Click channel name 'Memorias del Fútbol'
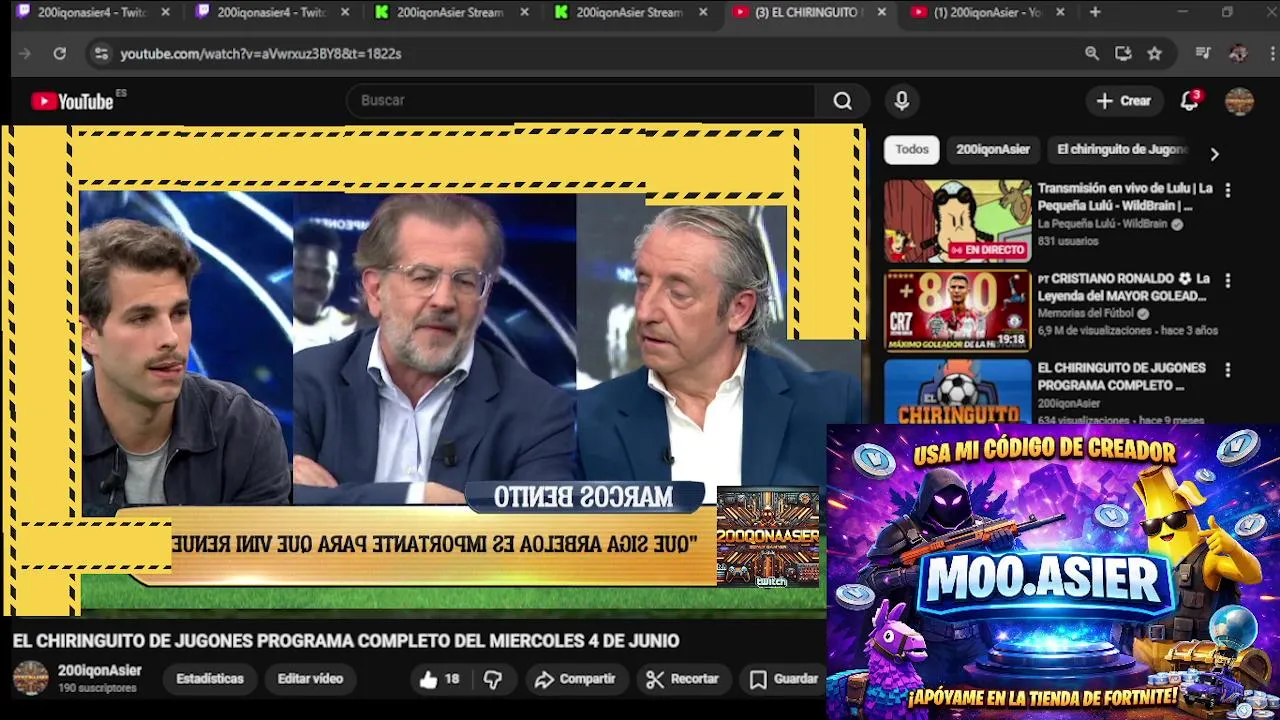The height and width of the screenshot is (720, 1280). click(1086, 313)
